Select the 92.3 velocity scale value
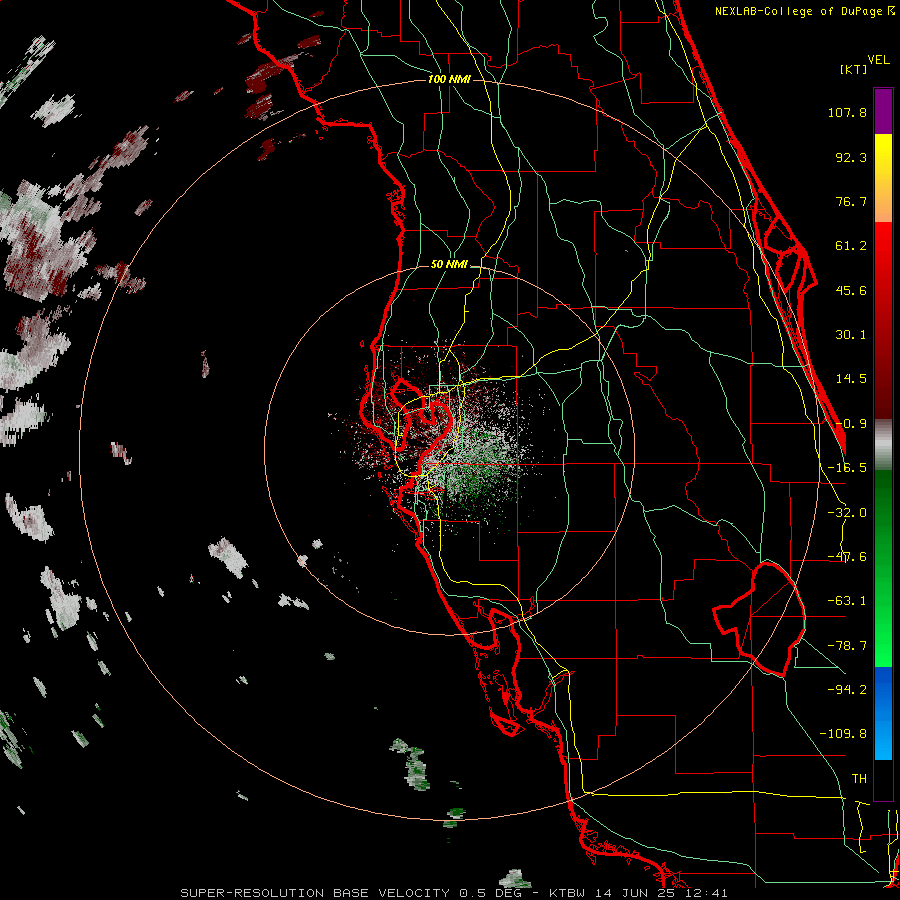Viewport: 900px width, 900px height. click(x=851, y=157)
